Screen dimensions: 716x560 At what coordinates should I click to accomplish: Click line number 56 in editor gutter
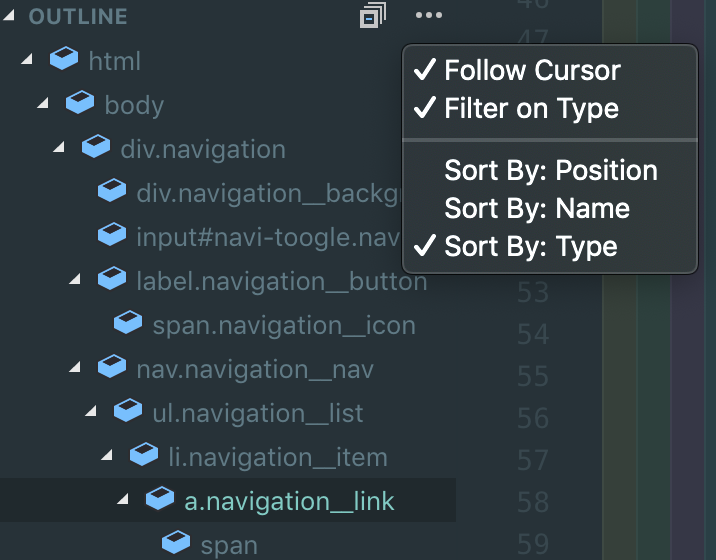tap(533, 417)
